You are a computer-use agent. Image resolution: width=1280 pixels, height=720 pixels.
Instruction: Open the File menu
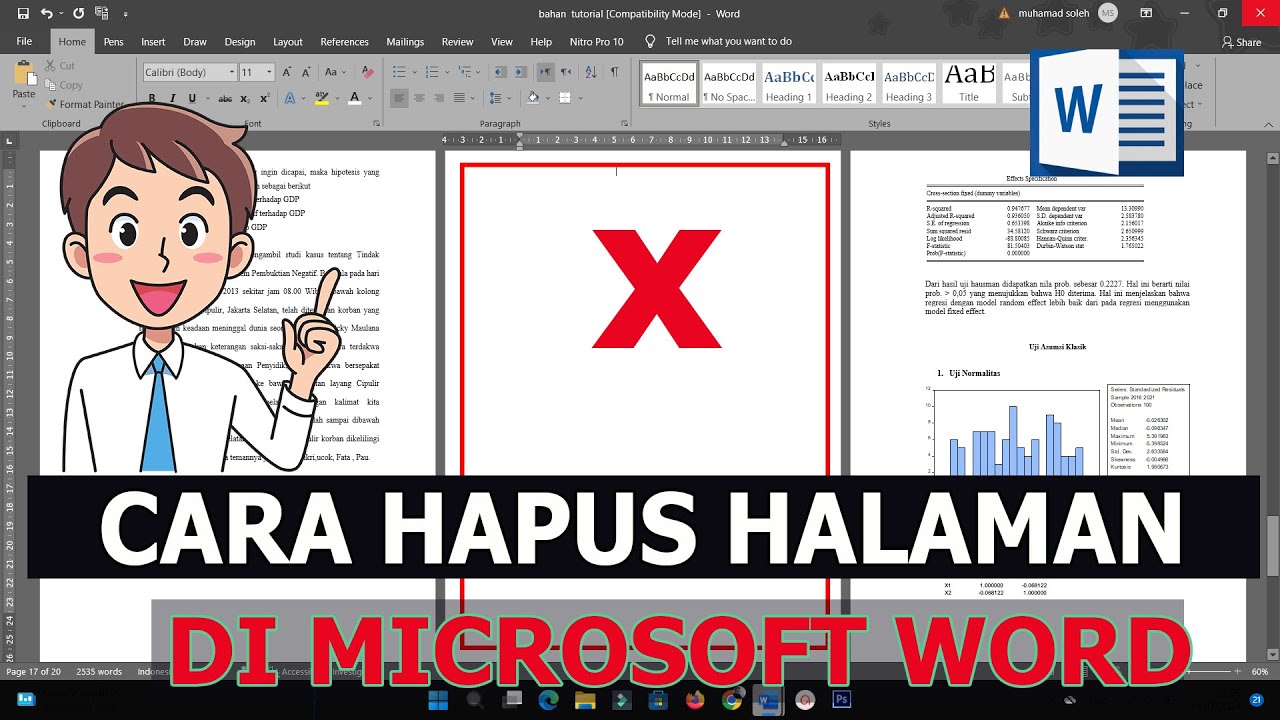tap(24, 42)
